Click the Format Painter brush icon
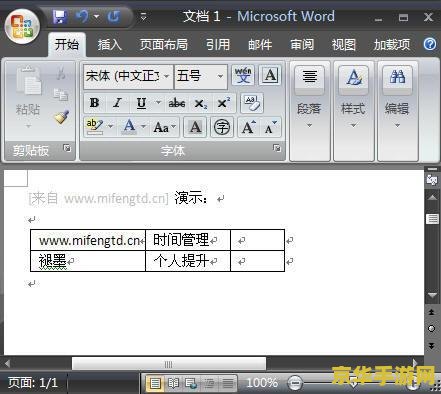The width and height of the screenshot is (441, 394). (62, 117)
